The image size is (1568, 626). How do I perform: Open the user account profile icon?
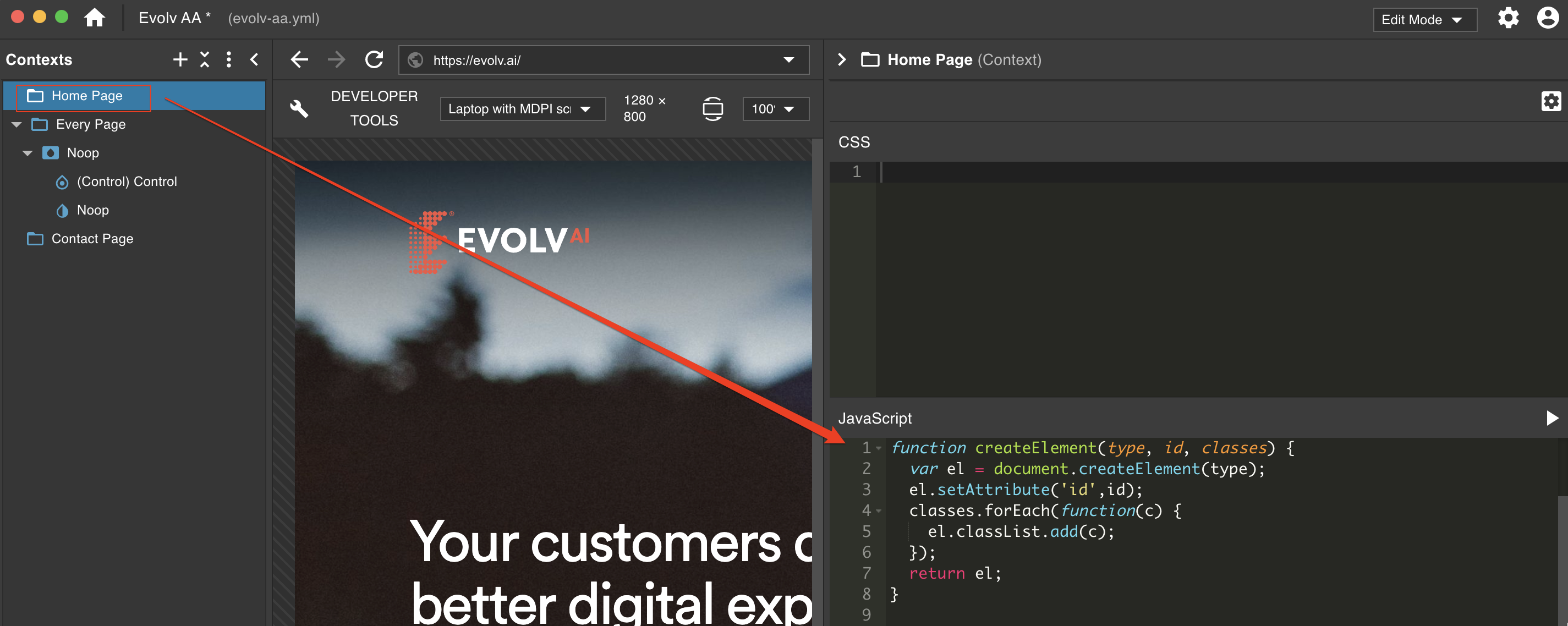click(x=1548, y=18)
